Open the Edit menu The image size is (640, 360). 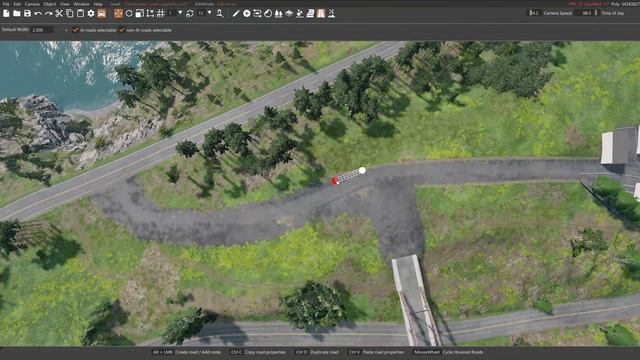(17, 4)
